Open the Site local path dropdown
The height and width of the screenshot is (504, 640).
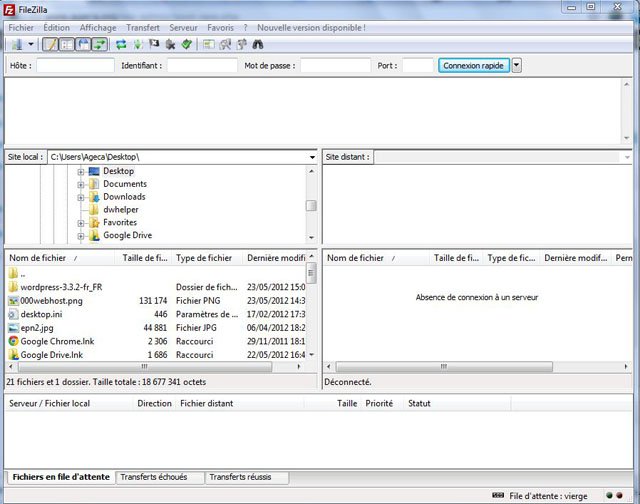point(312,157)
